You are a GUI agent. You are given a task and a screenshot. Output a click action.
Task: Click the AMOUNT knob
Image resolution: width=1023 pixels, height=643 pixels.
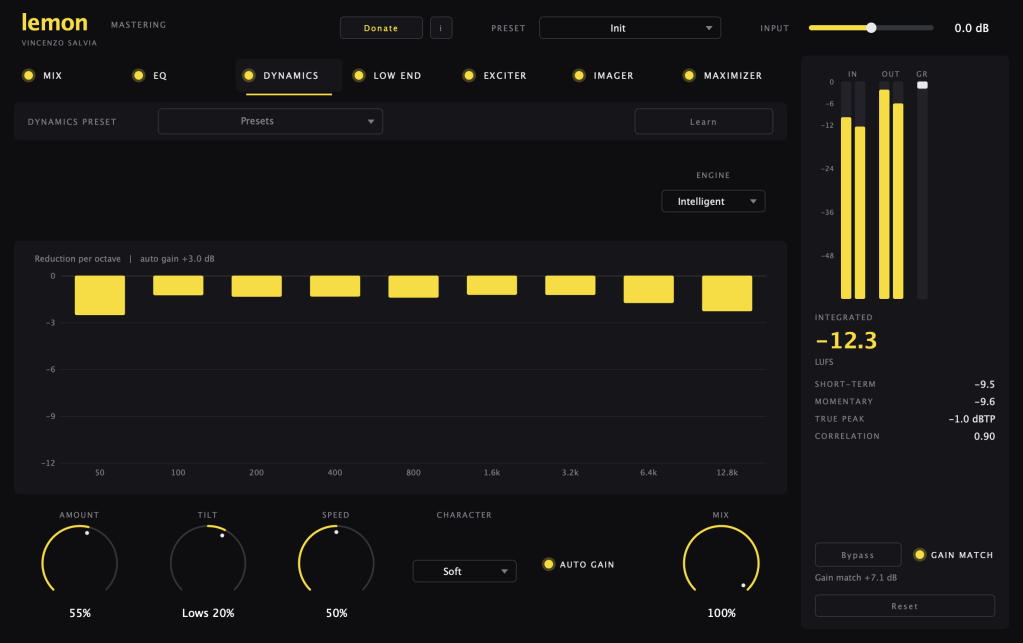(x=80, y=563)
